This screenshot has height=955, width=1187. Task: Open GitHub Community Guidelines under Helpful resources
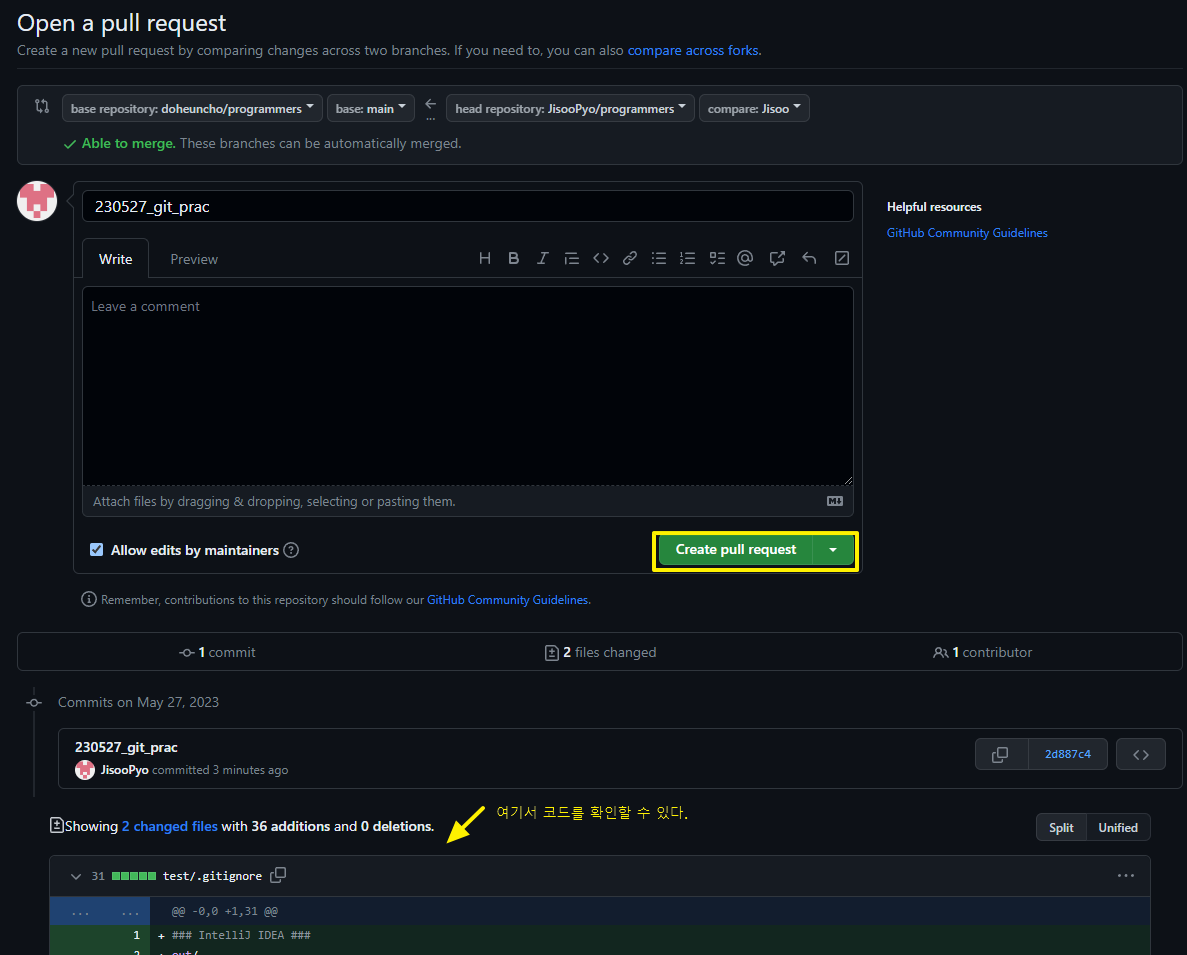[x=967, y=233]
